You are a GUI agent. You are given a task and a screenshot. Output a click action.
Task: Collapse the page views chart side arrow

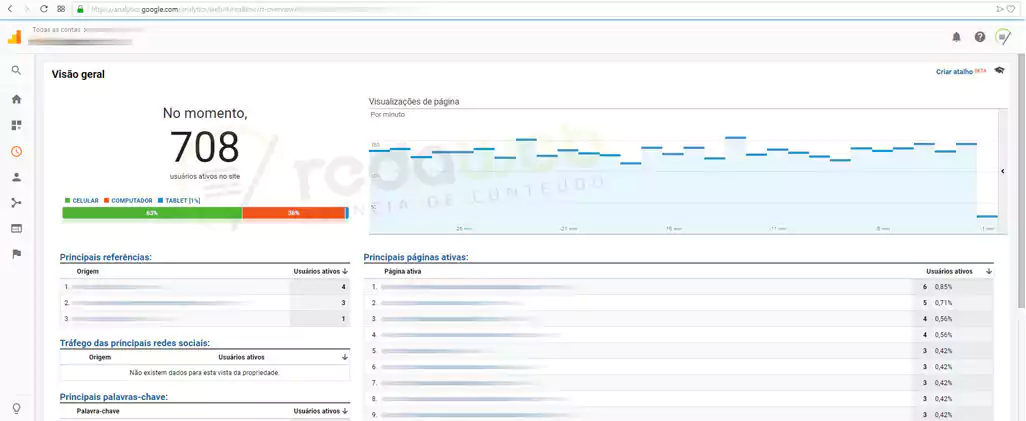pos(1002,171)
